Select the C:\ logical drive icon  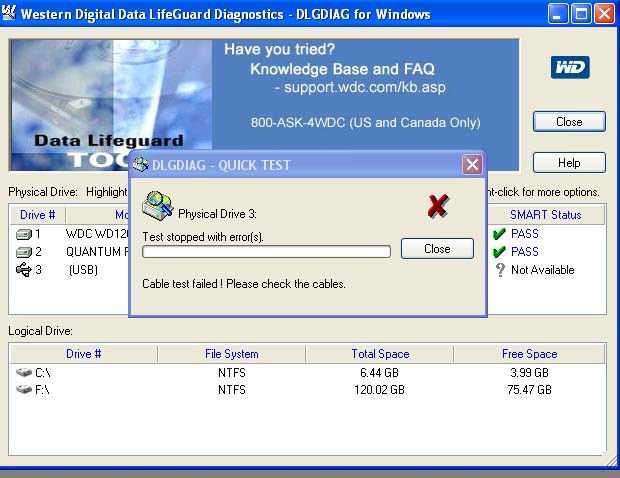tap(24, 372)
